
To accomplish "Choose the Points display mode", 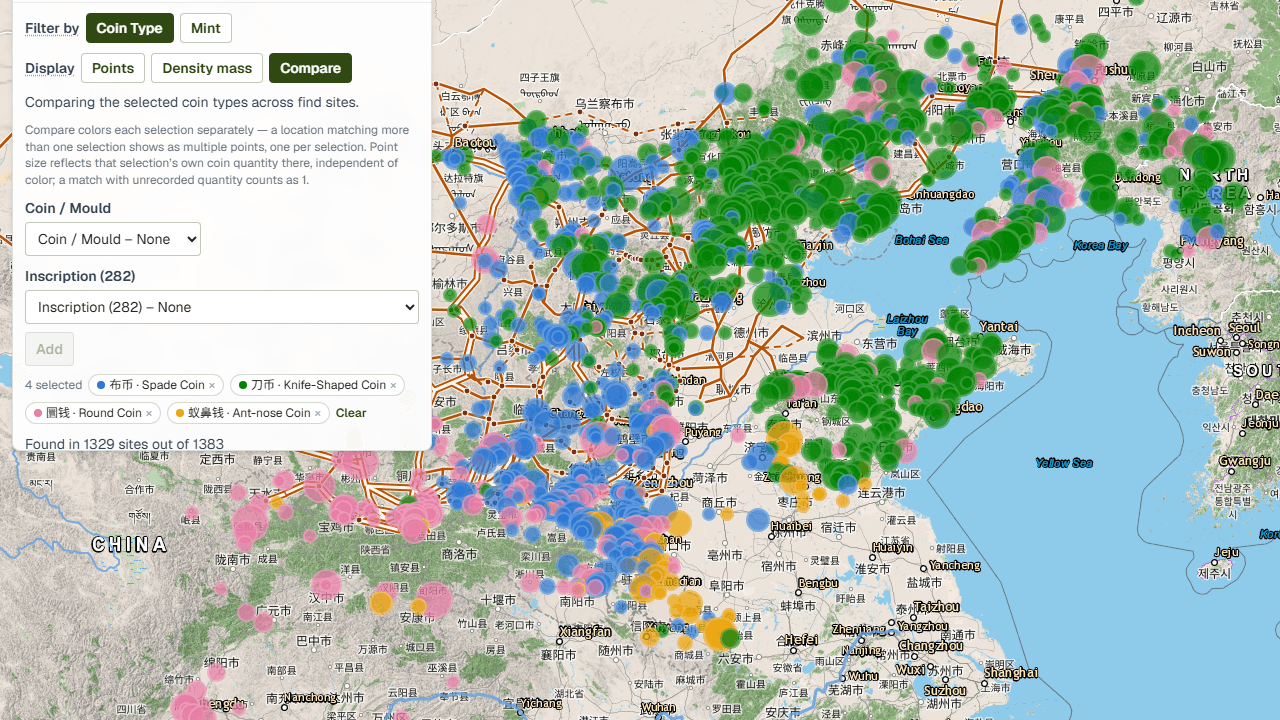I will pos(113,68).
